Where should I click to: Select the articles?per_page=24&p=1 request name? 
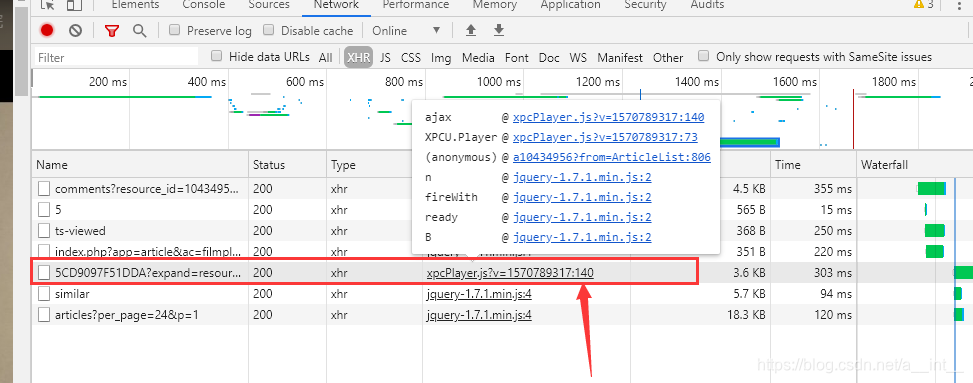pos(127,315)
